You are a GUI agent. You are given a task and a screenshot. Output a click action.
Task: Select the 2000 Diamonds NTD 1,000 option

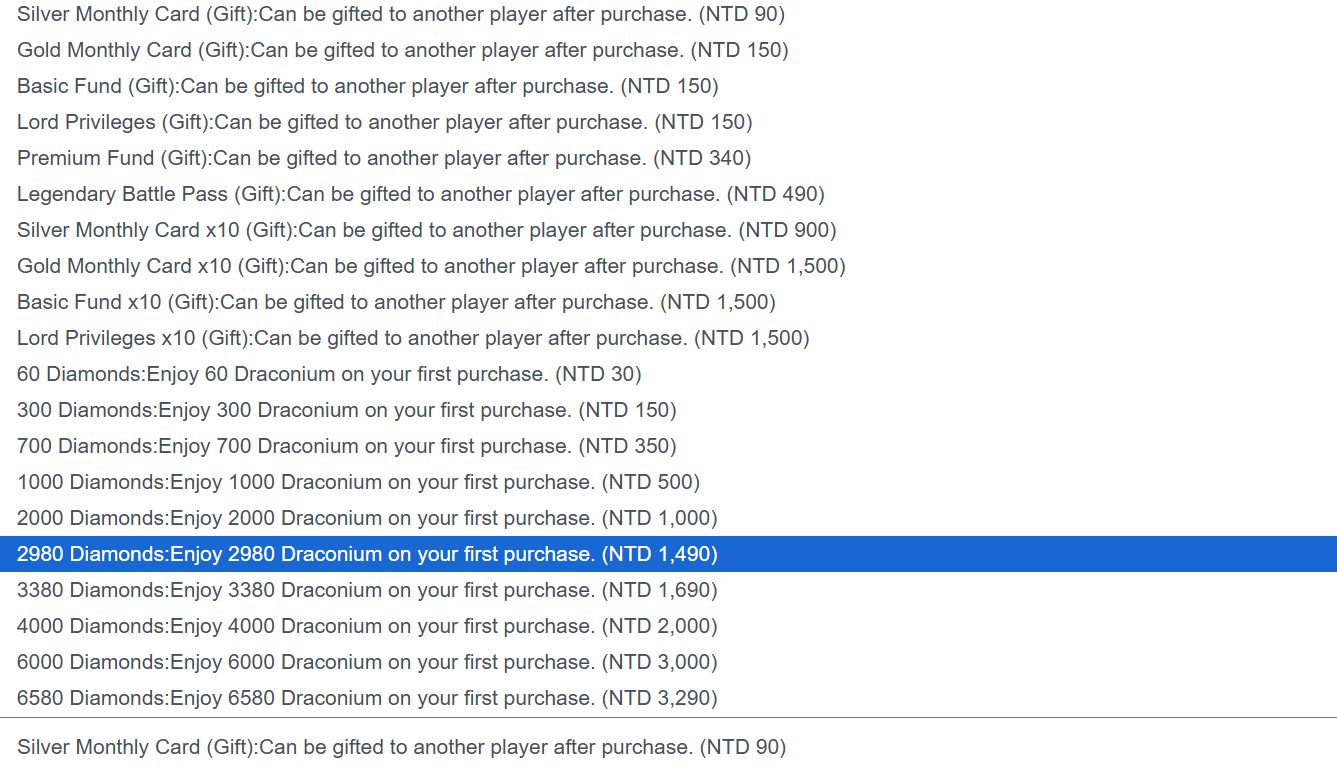click(367, 518)
